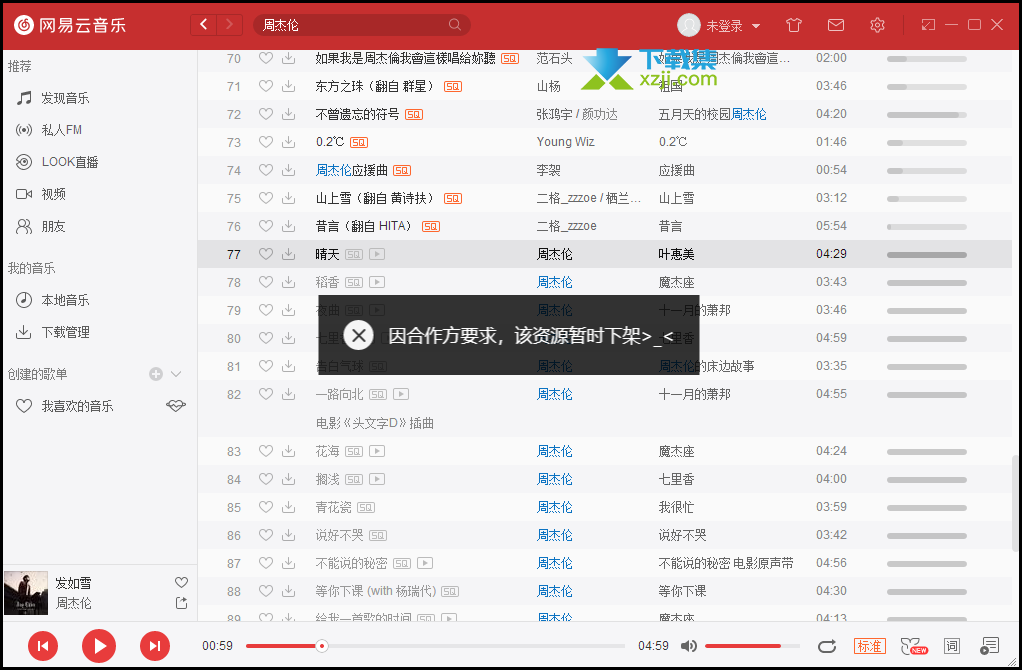
Task: Like song 77 晴天 with heart
Action: 265,254
